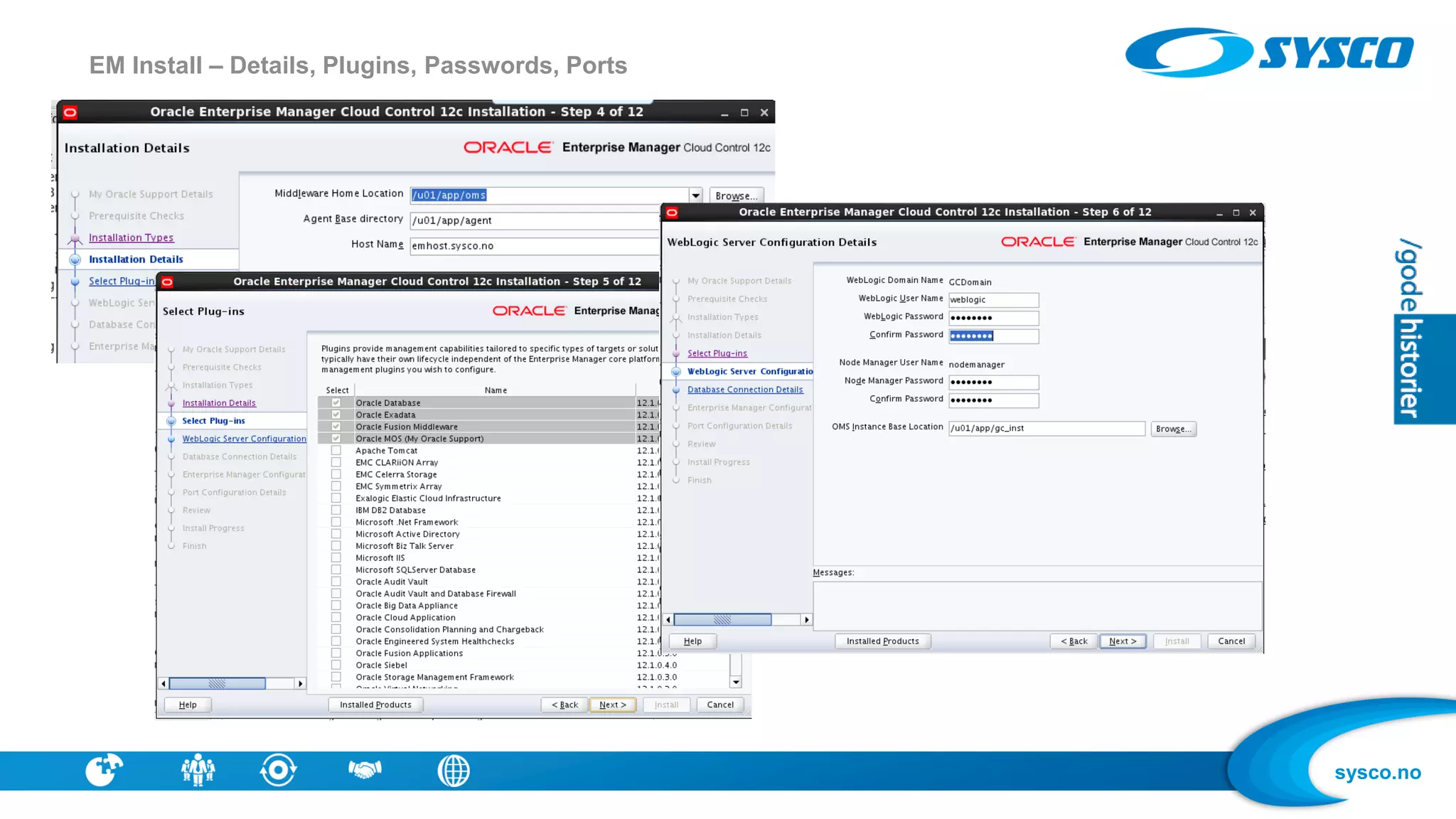The height and width of the screenshot is (819, 1456).
Task: Click Next in Step 5 window
Action: tap(612, 705)
